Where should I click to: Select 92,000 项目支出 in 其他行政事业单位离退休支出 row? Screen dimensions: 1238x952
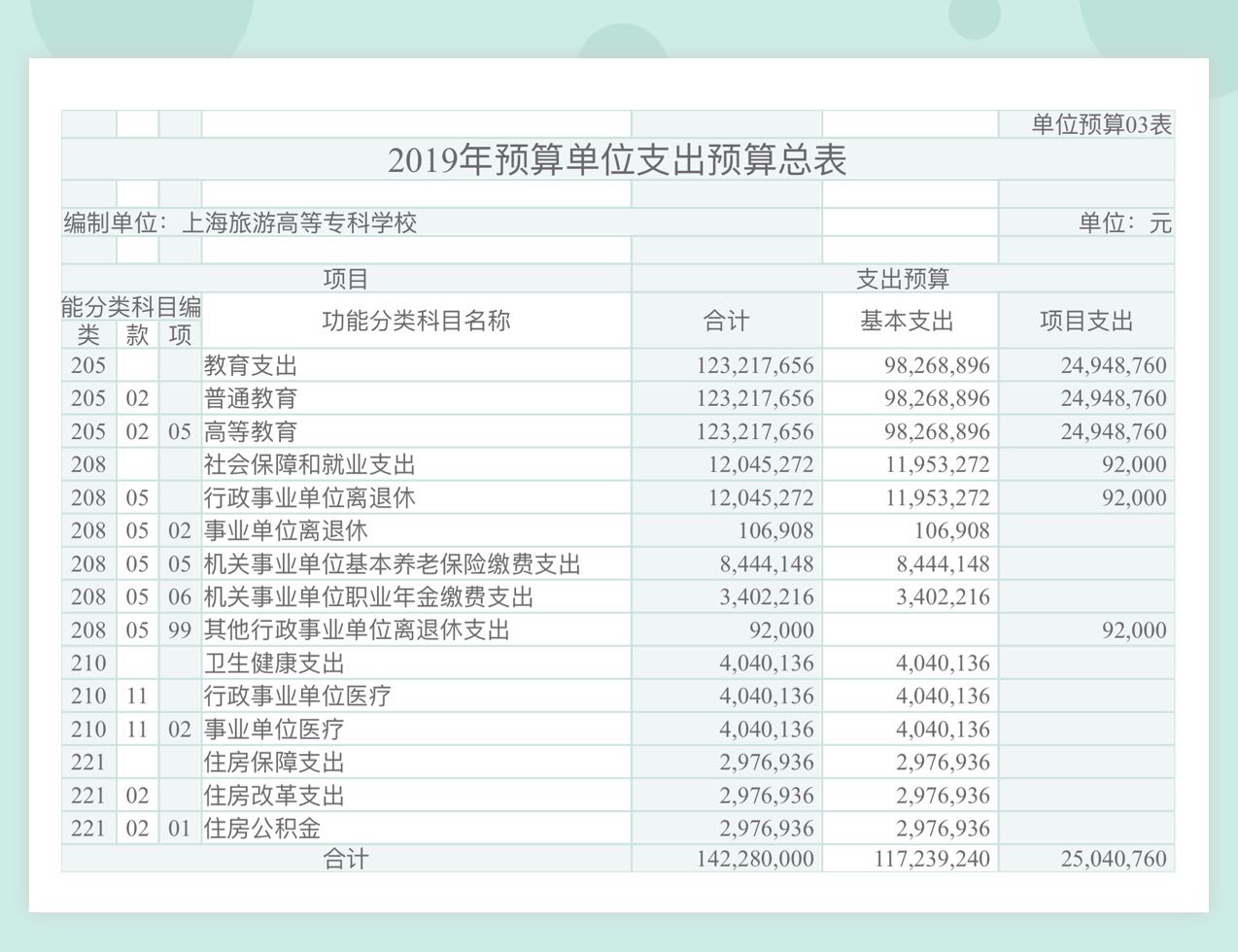click(x=1134, y=630)
